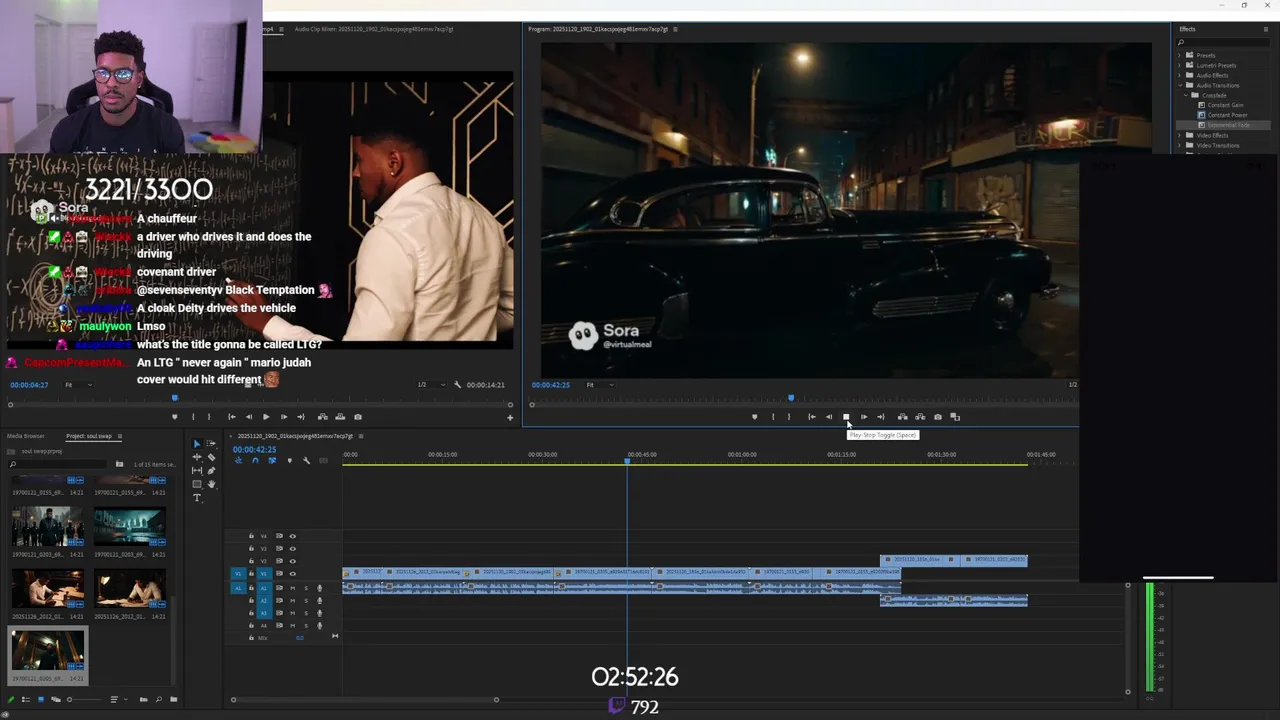Step back one frame in Program Monitor
The height and width of the screenshot is (720, 1280).
click(x=829, y=417)
